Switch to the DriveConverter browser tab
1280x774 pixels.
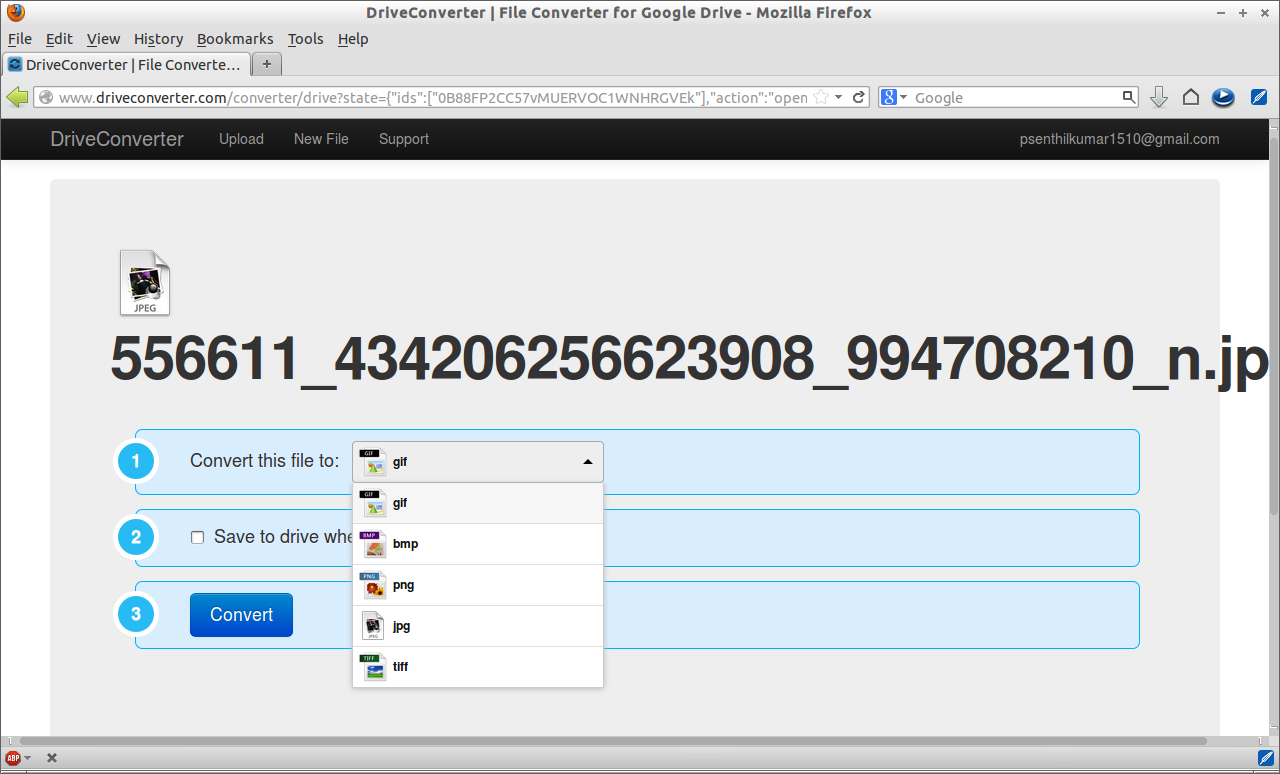pyautogui.click(x=126, y=64)
